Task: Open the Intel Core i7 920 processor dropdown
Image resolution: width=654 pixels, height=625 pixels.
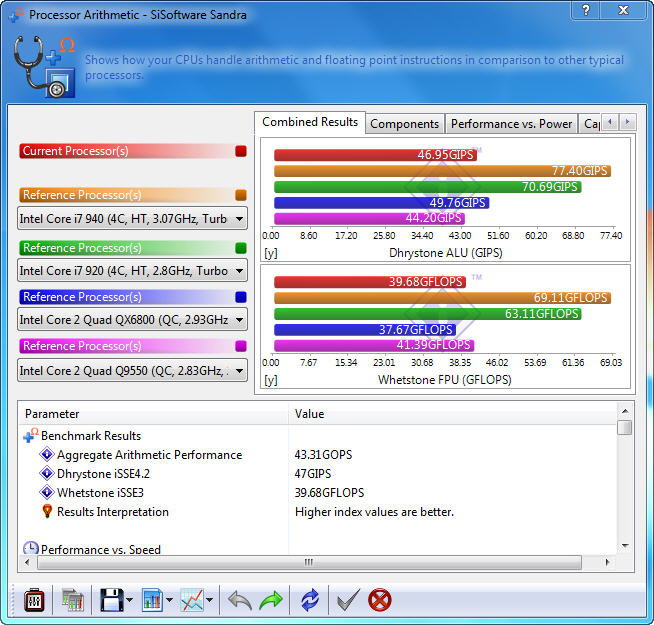Action: 132,270
